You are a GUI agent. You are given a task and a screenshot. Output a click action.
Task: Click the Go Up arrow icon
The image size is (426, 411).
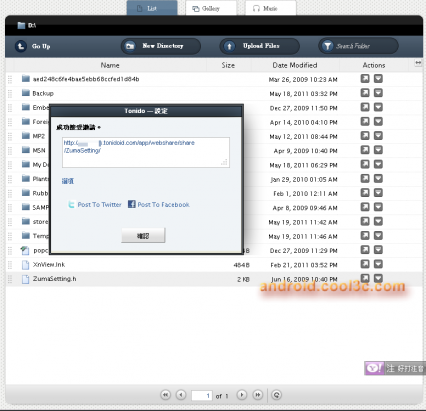(x=21, y=46)
